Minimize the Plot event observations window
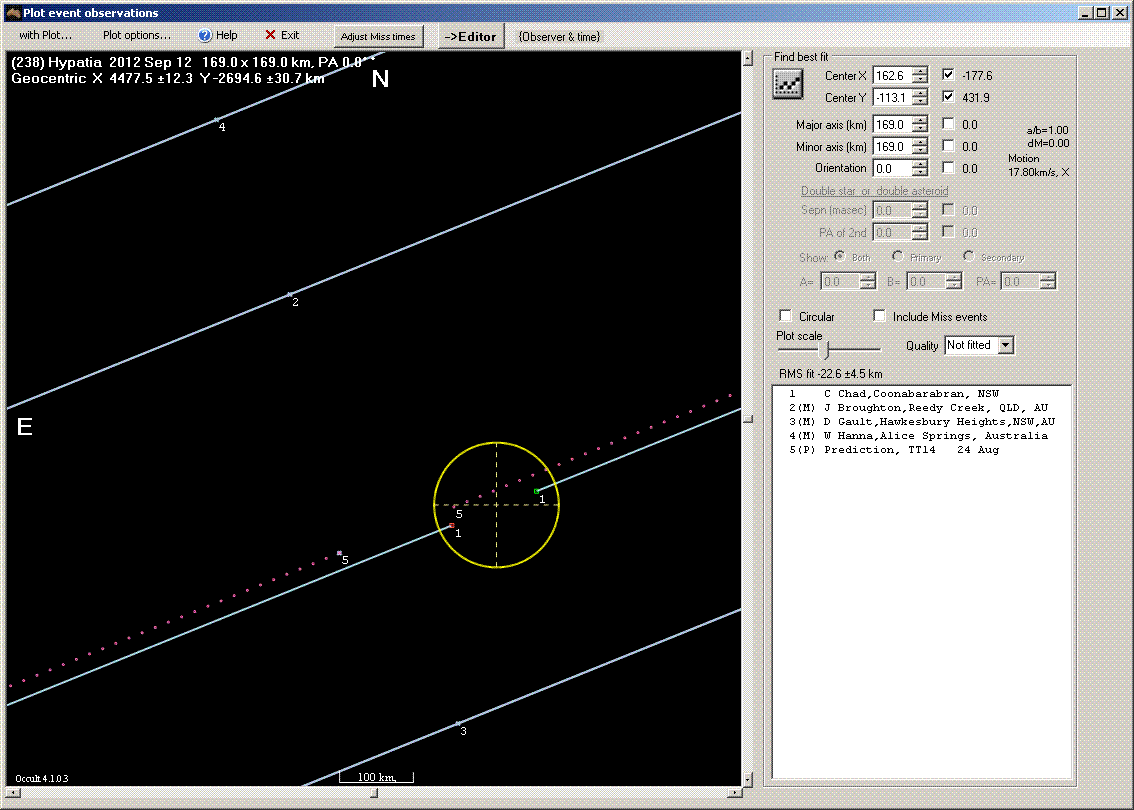The width and height of the screenshot is (1134, 810). 1086,12
